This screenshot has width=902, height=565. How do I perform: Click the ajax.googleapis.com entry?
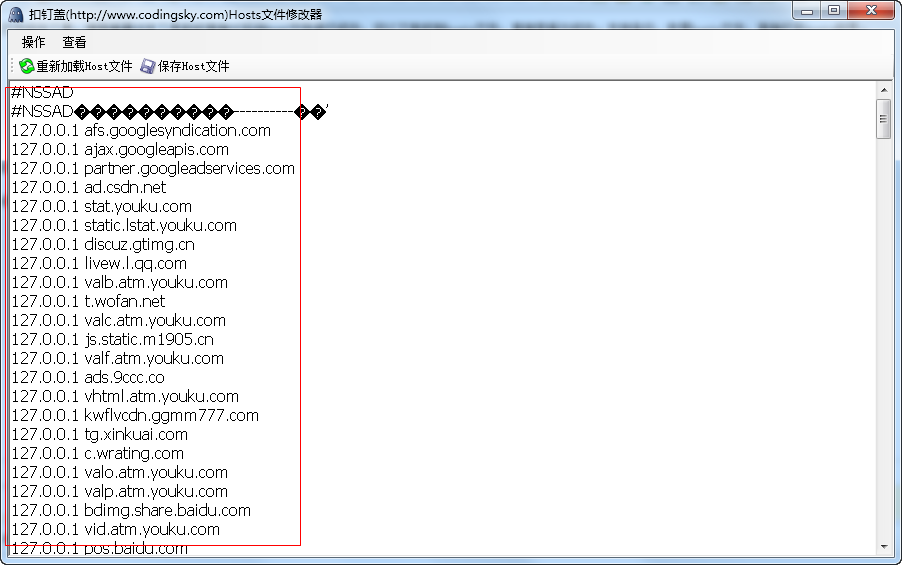pyautogui.click(x=120, y=150)
